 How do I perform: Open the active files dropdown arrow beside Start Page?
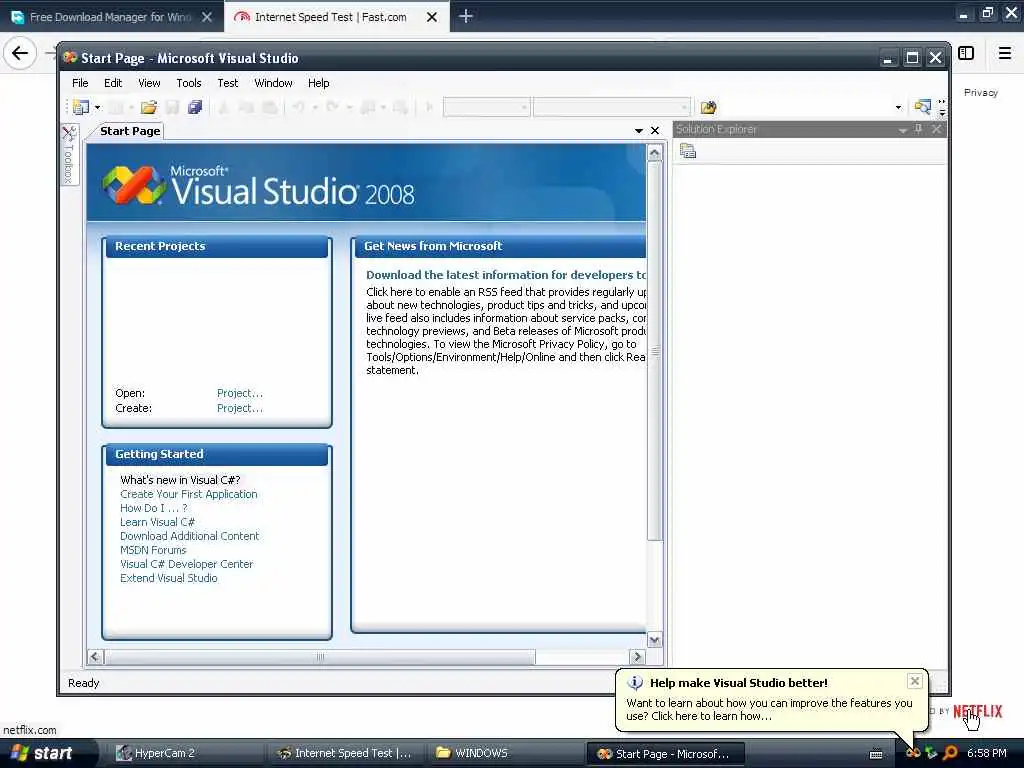point(639,131)
